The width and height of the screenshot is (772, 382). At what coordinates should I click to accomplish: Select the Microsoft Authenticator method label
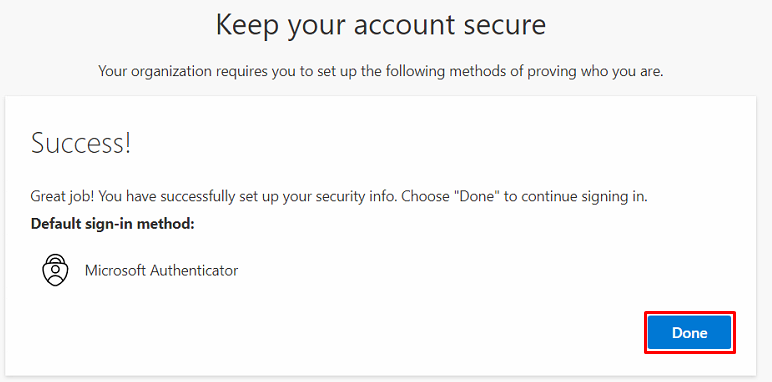click(161, 270)
